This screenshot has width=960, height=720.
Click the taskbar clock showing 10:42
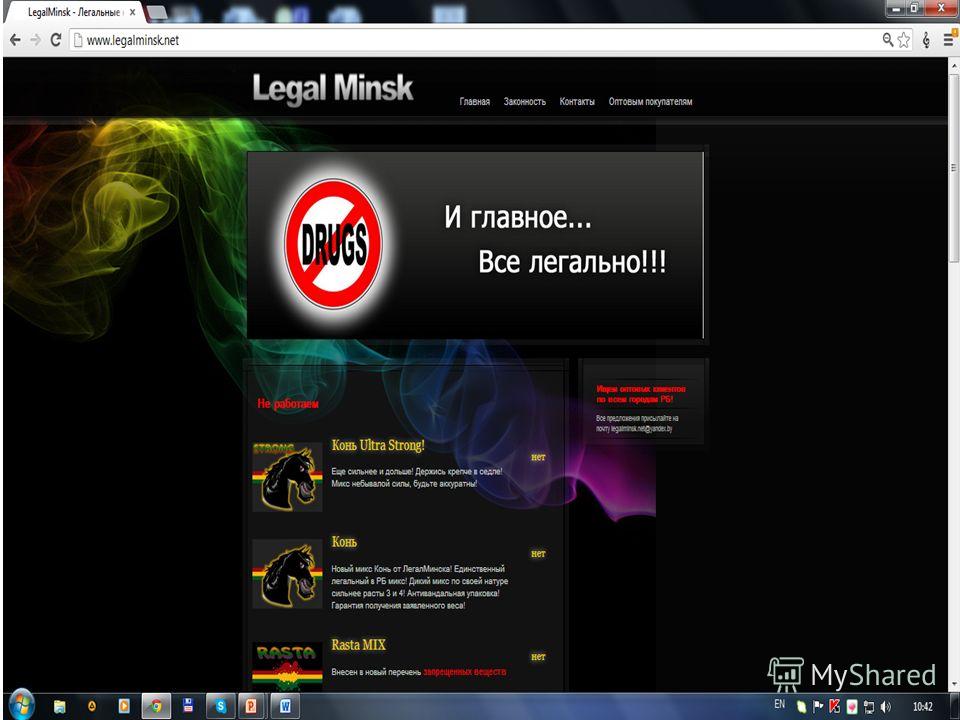(x=923, y=707)
